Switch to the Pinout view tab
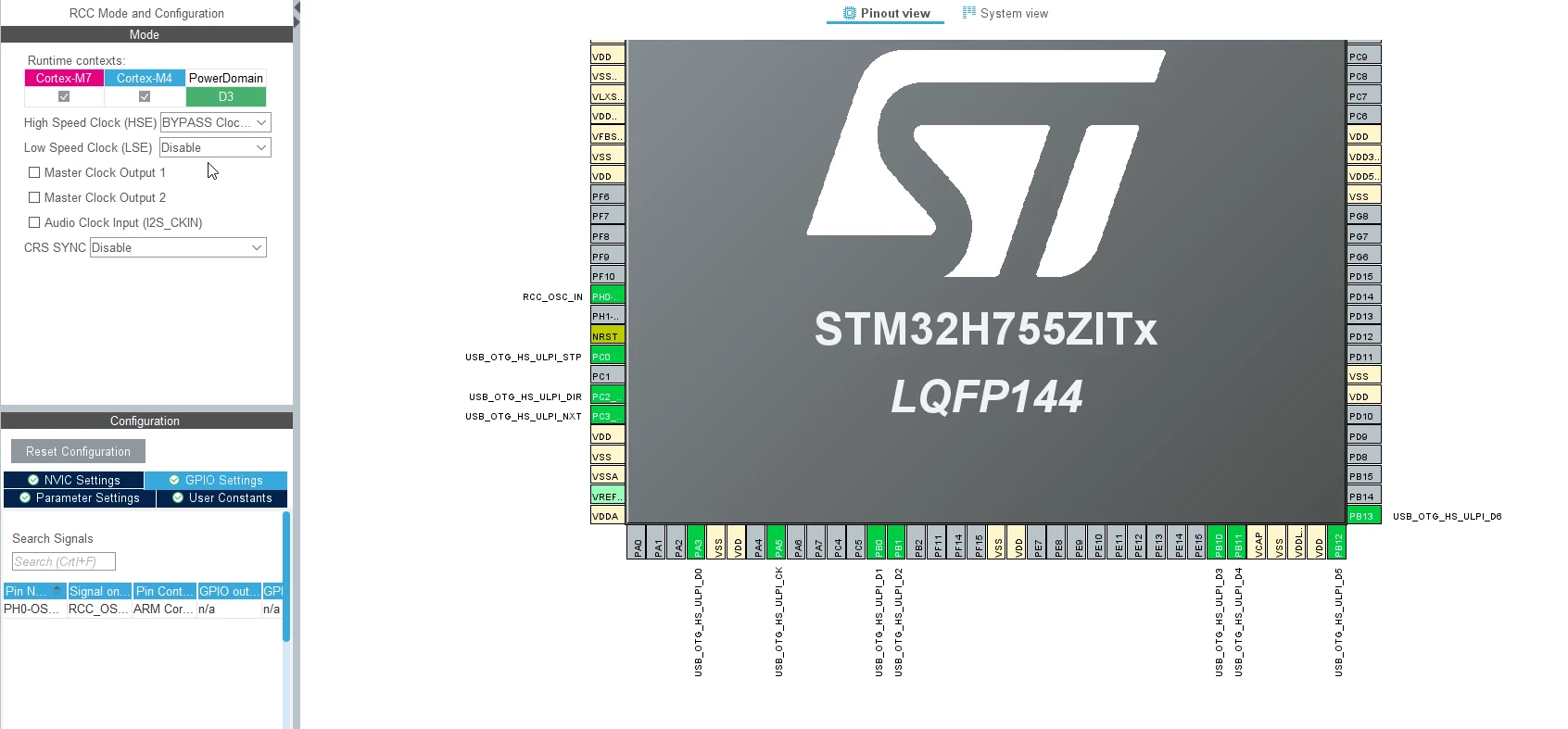This screenshot has width=1568, height=729. [x=886, y=13]
